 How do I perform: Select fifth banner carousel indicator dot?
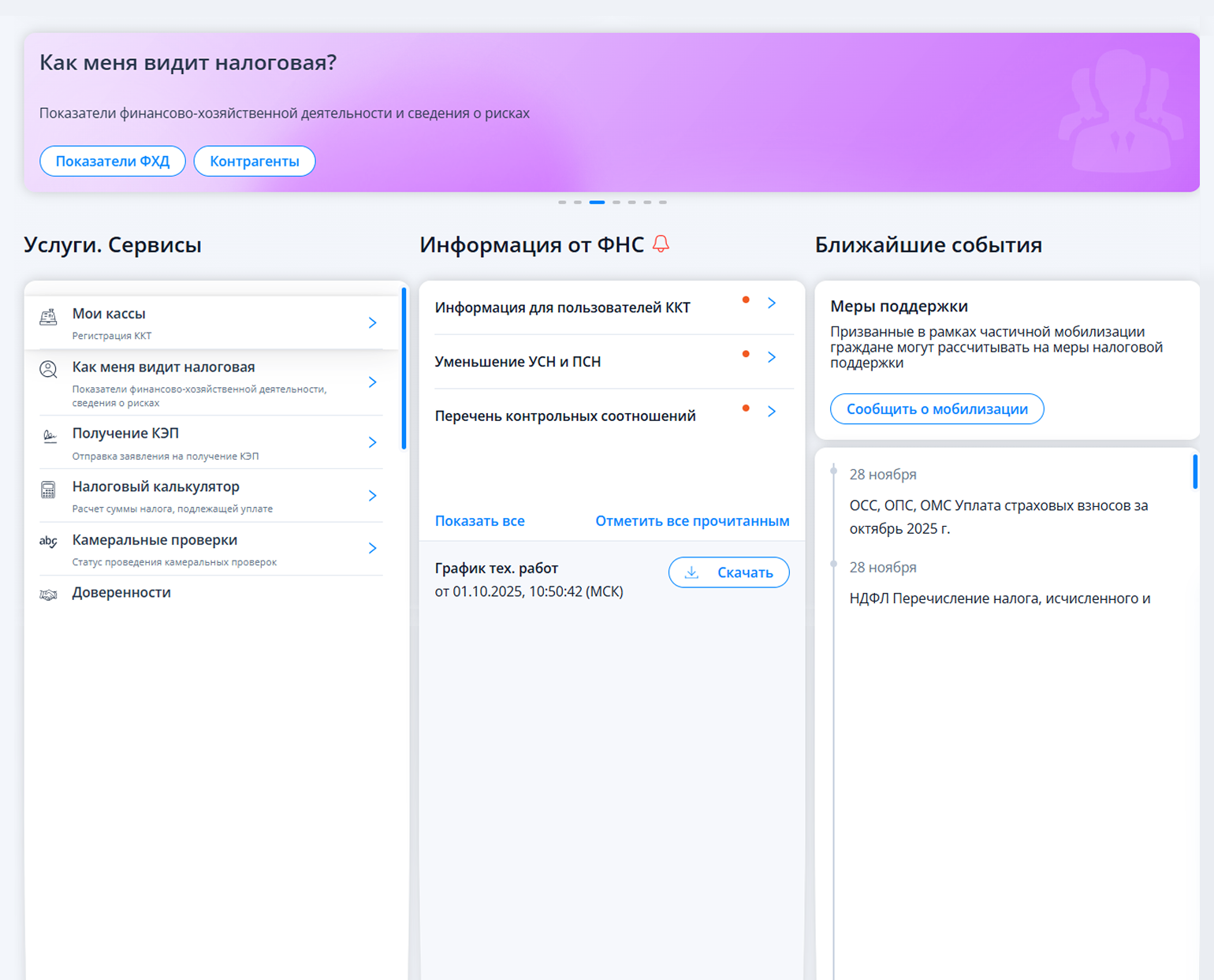pos(632,203)
